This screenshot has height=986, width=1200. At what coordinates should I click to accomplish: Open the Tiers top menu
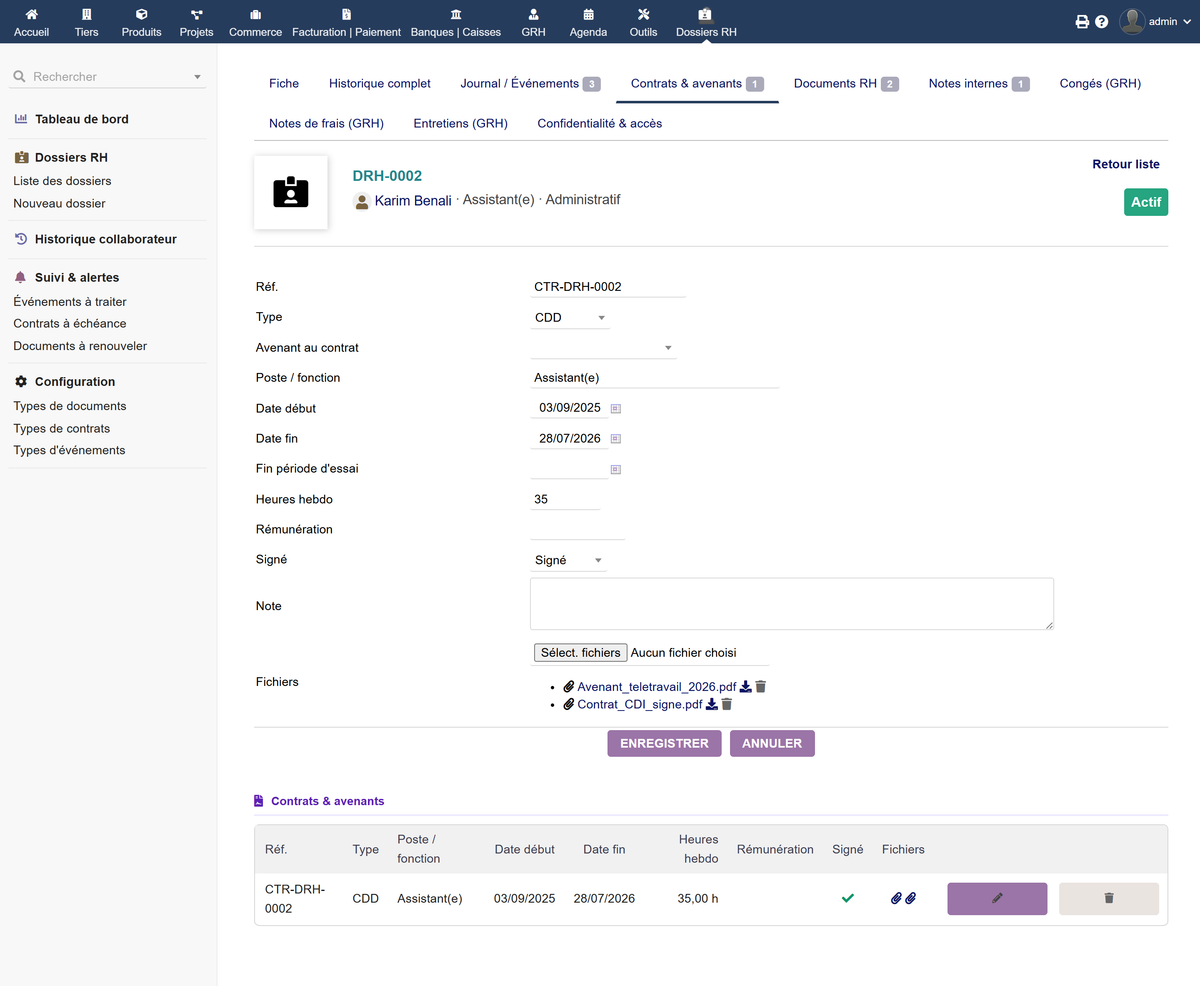point(86,22)
